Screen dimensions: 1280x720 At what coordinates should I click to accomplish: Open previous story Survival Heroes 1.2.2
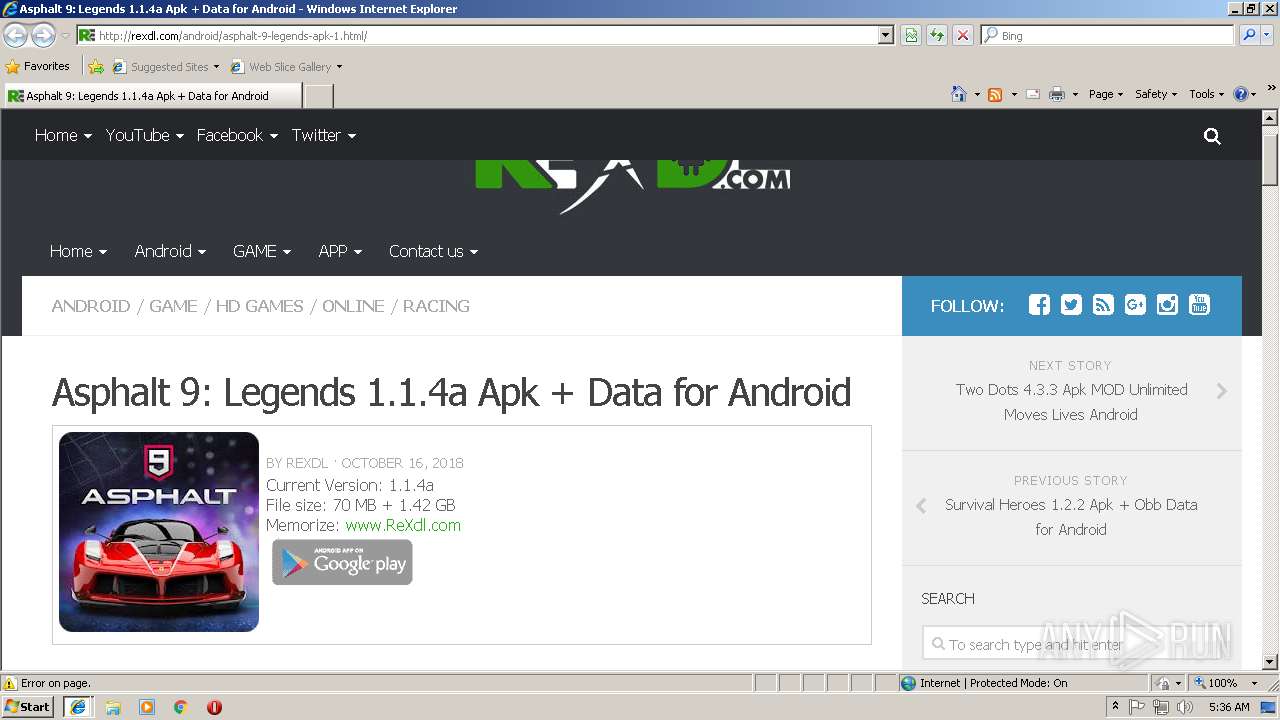(1071, 517)
